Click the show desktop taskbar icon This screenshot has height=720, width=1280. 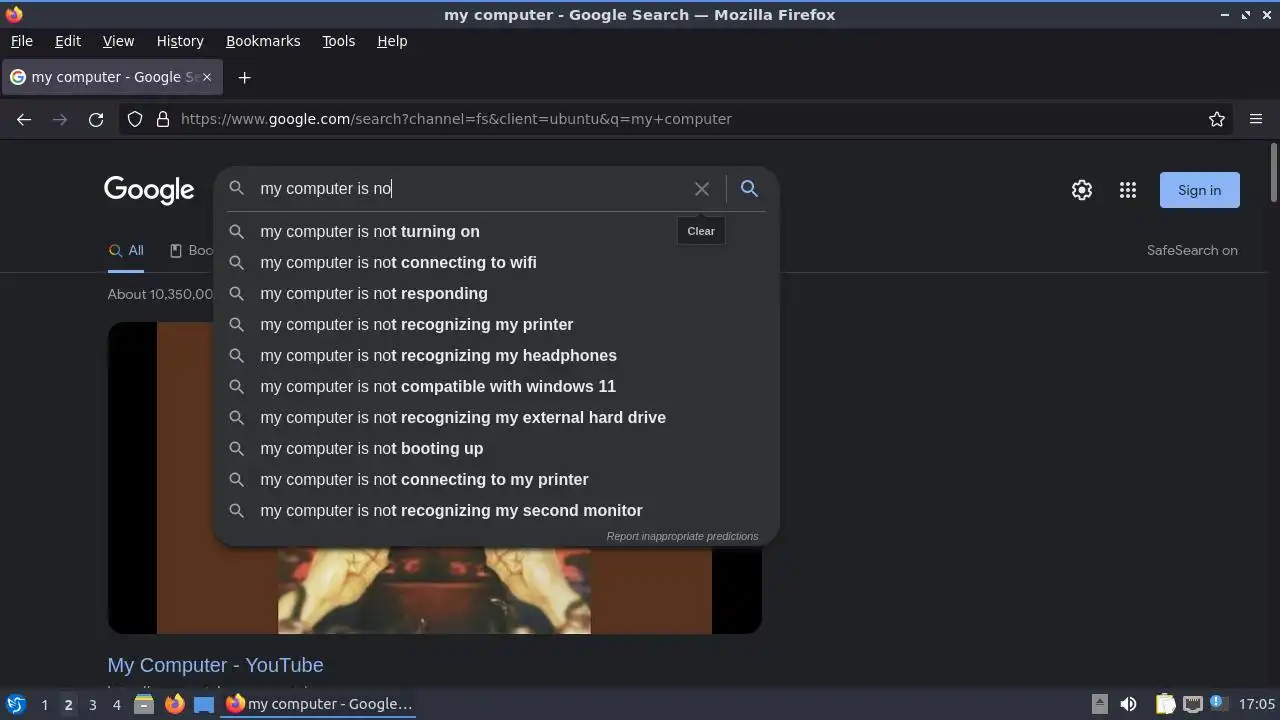[204, 704]
